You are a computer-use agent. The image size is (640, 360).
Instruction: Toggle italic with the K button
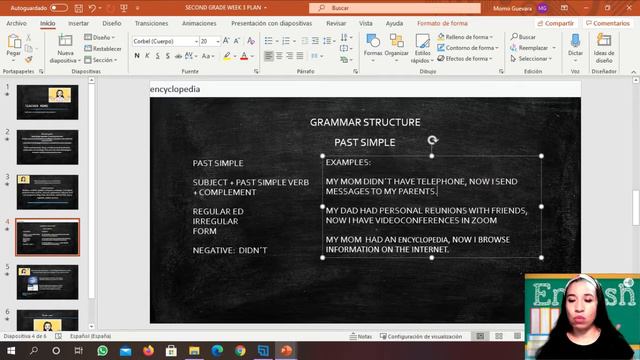click(x=147, y=56)
